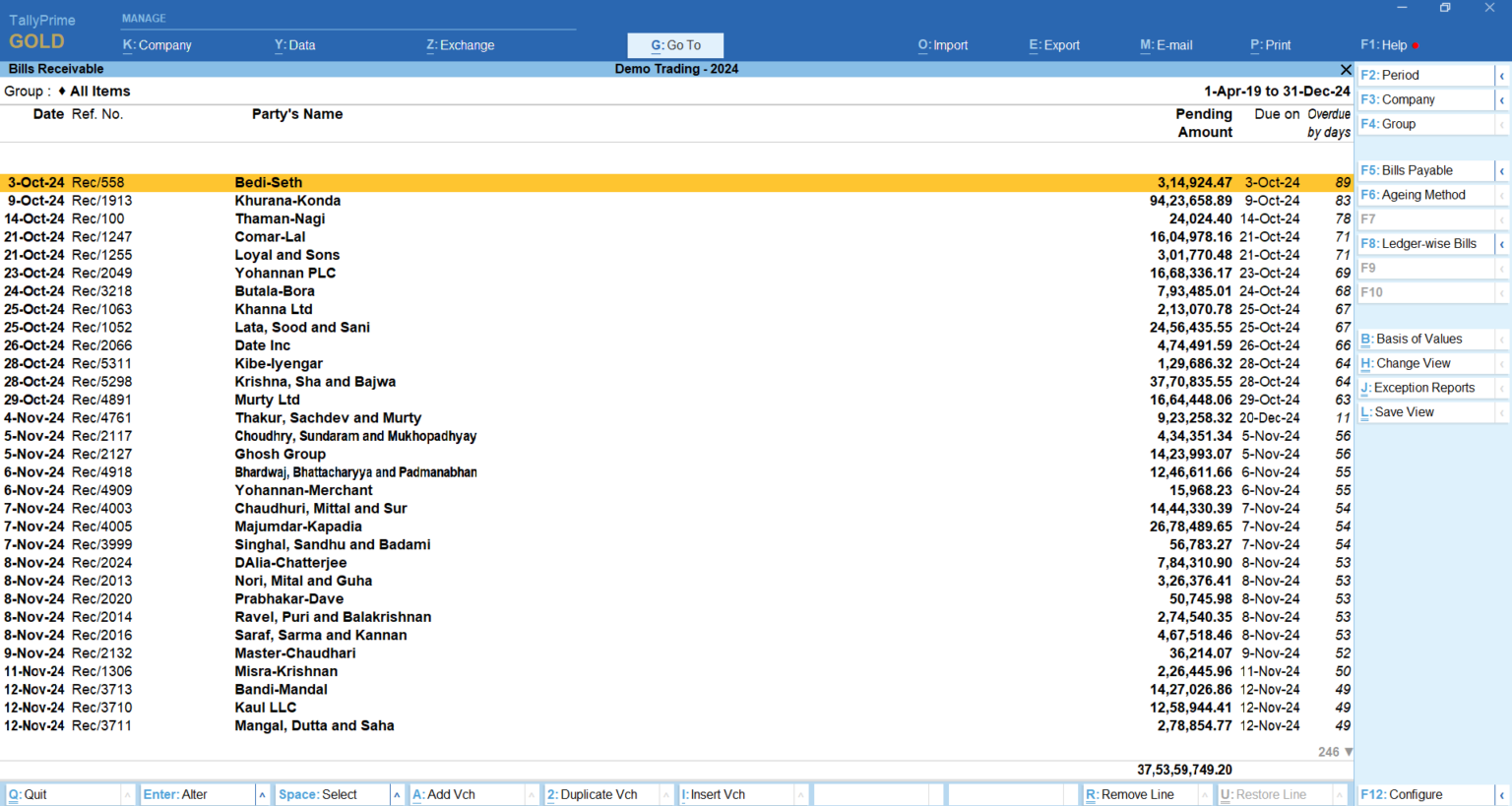This screenshot has height=806, width=1512.
Task: E-mail this report
Action: pos(1165,44)
